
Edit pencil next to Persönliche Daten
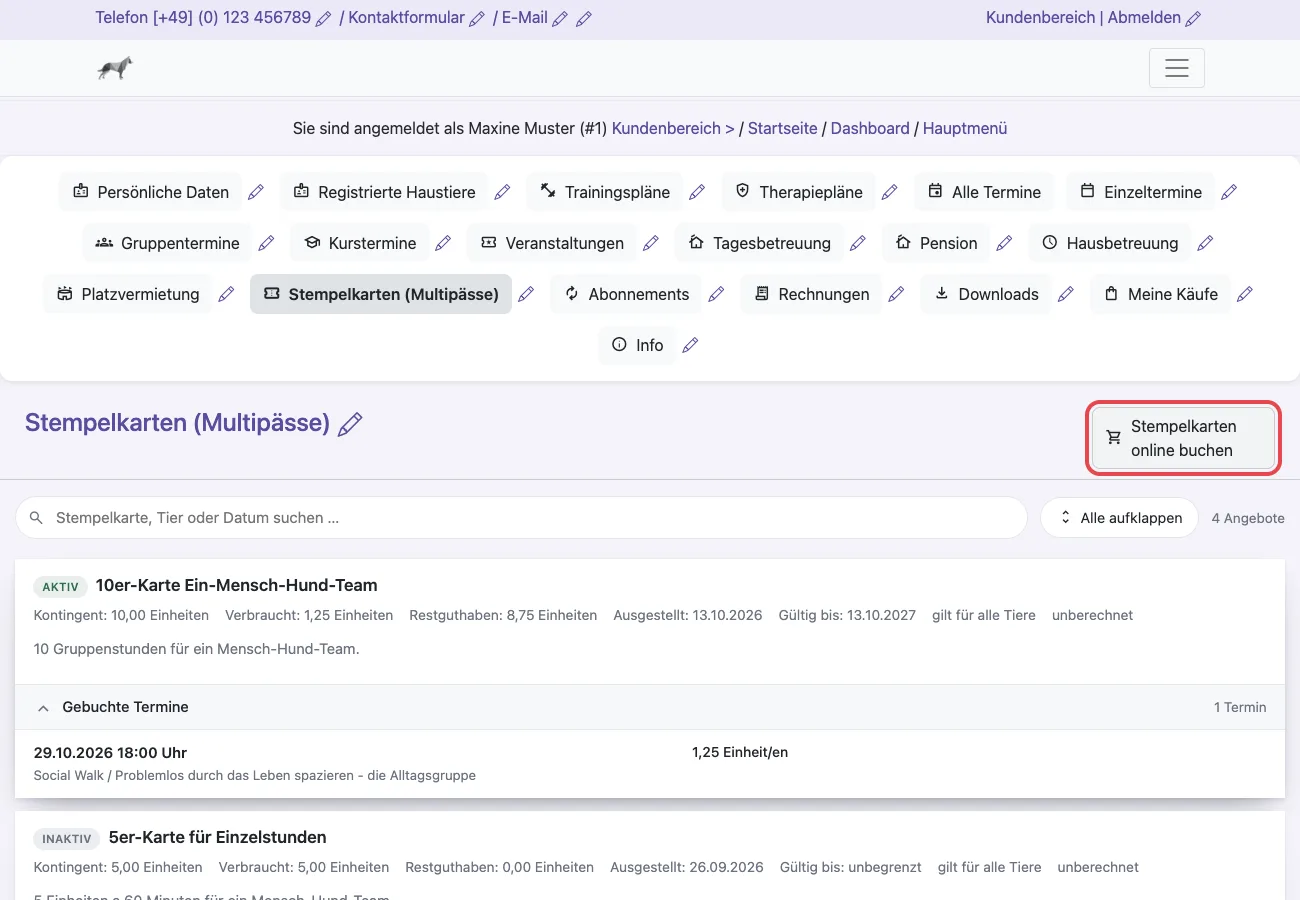tap(256, 192)
